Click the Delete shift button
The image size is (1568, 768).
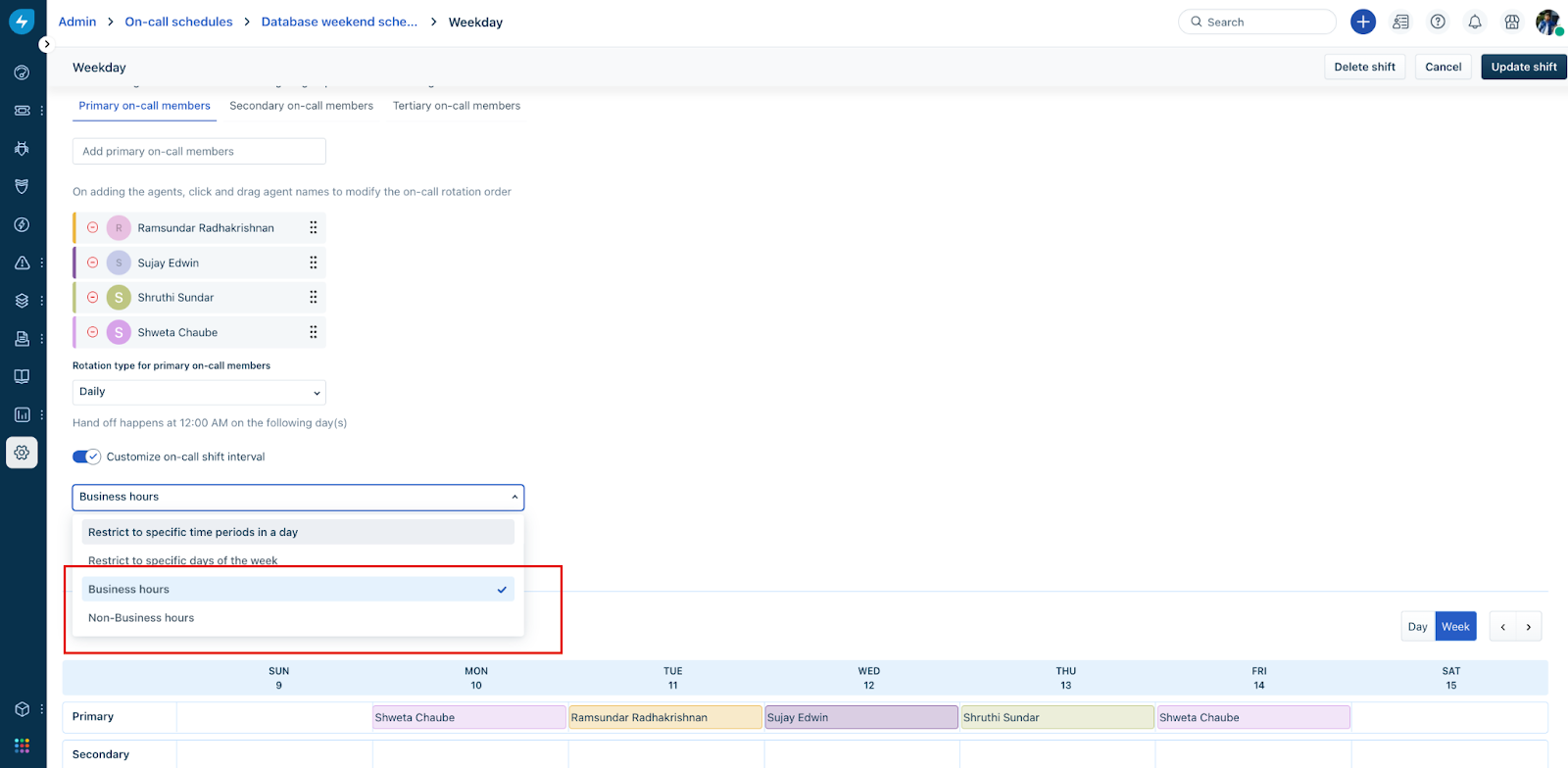1365,67
